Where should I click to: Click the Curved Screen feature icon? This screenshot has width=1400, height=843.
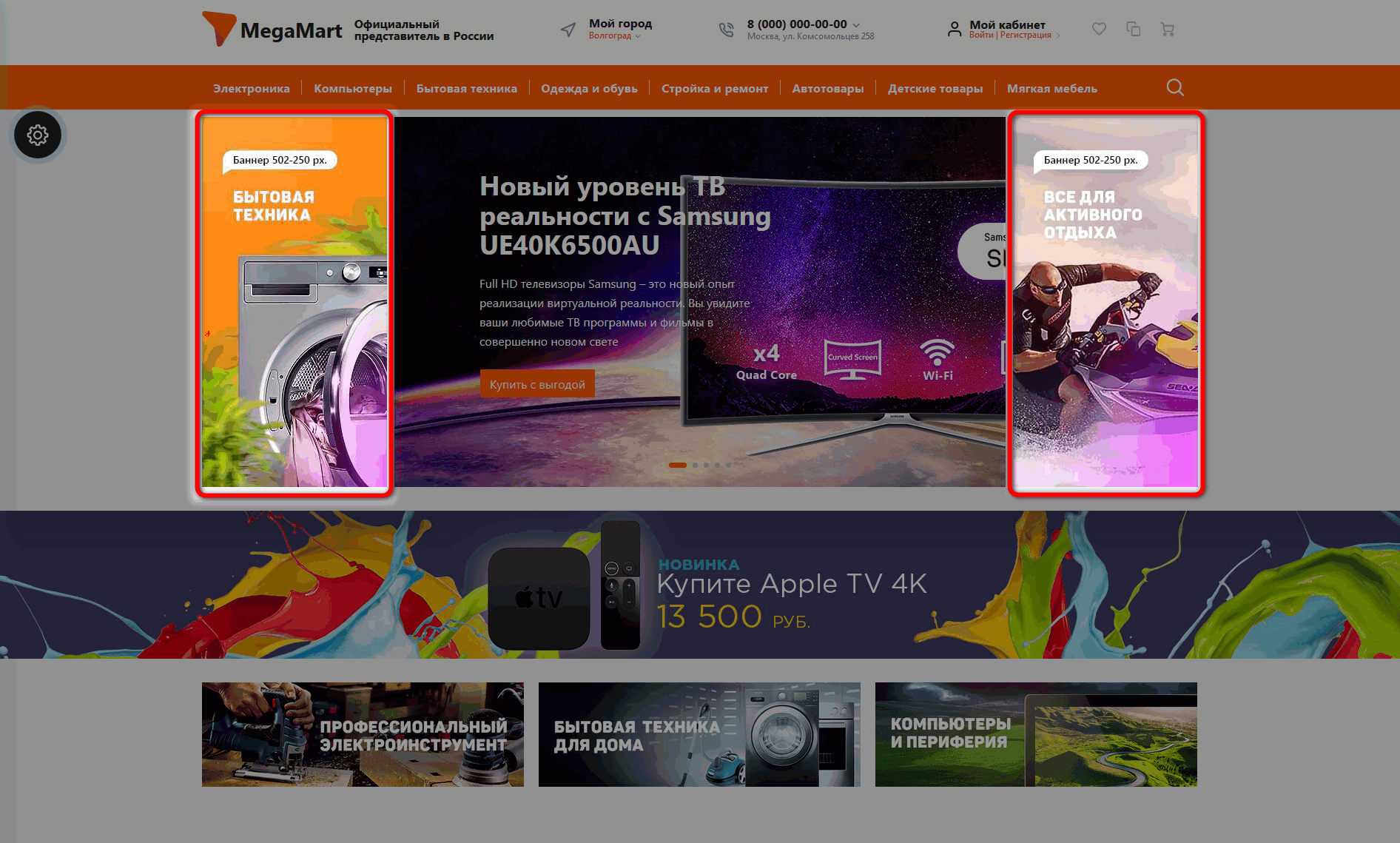coord(852,359)
